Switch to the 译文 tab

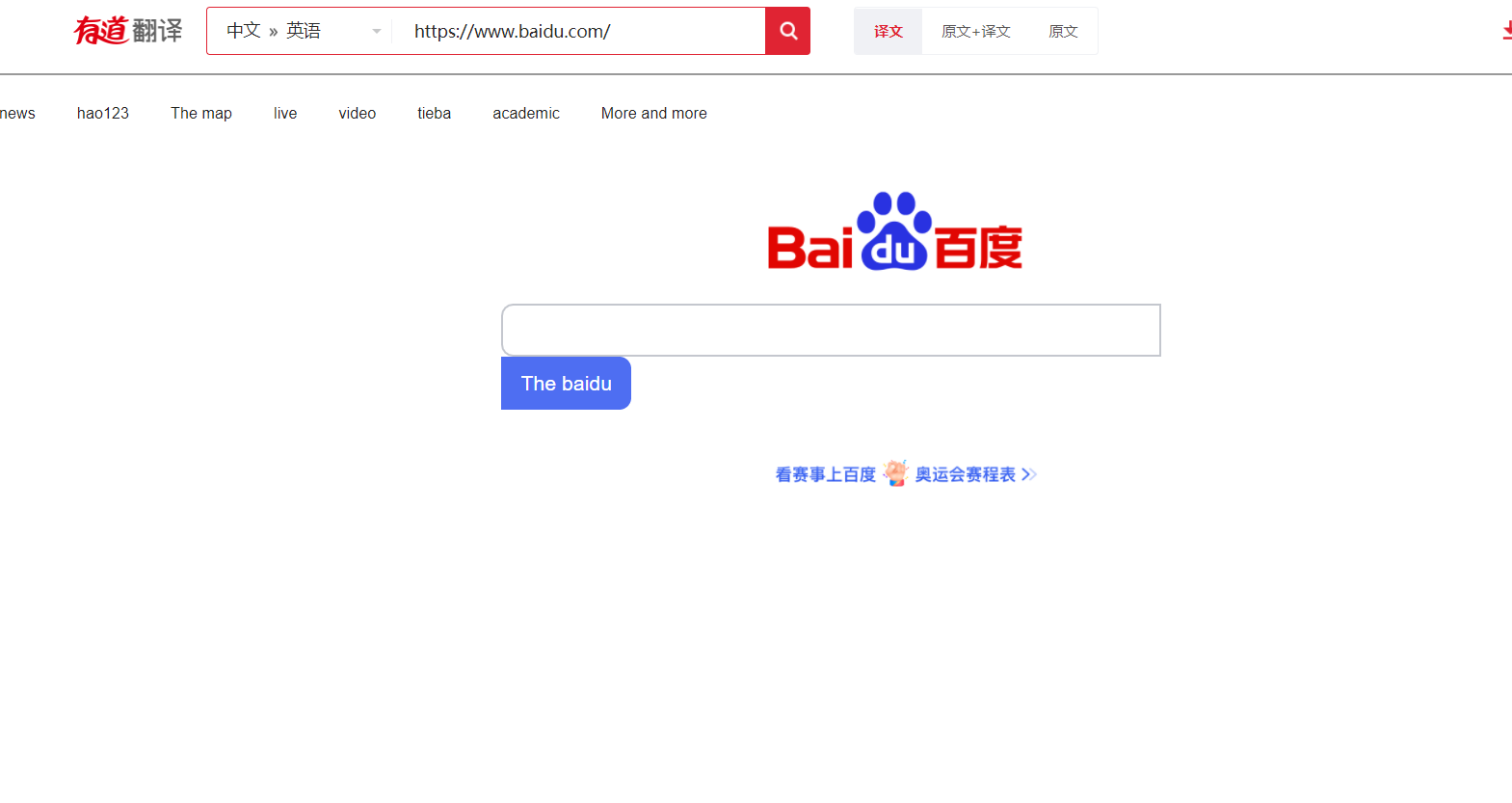889,31
